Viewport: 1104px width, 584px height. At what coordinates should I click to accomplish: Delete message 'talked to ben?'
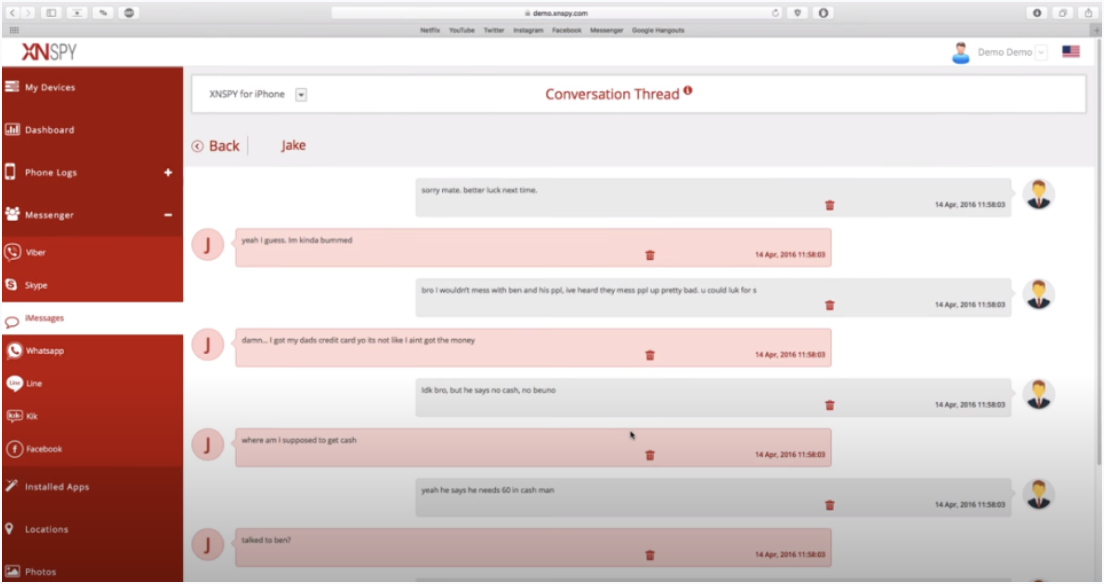pyautogui.click(x=650, y=555)
